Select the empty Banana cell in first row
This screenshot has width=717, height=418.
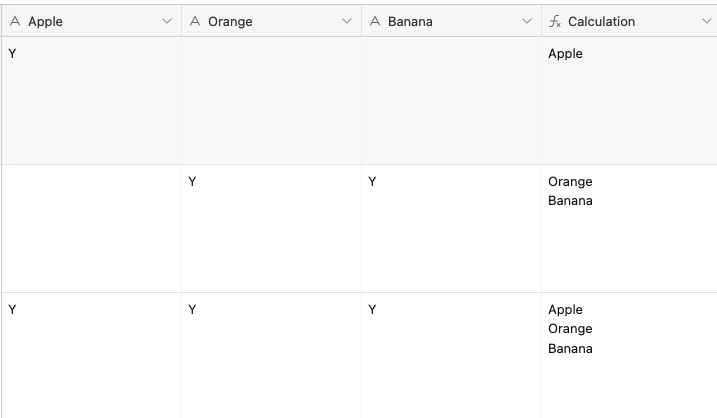pyautogui.click(x=451, y=101)
